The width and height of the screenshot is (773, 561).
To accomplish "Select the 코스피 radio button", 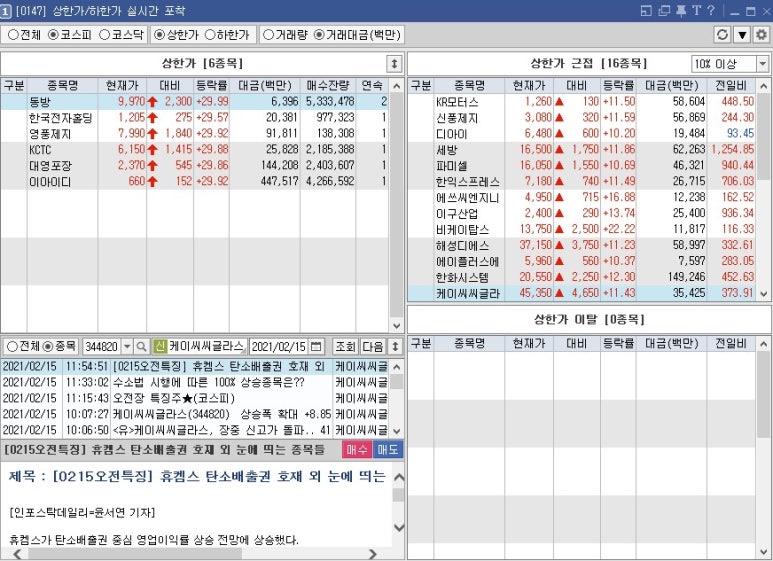I will (x=53, y=35).
